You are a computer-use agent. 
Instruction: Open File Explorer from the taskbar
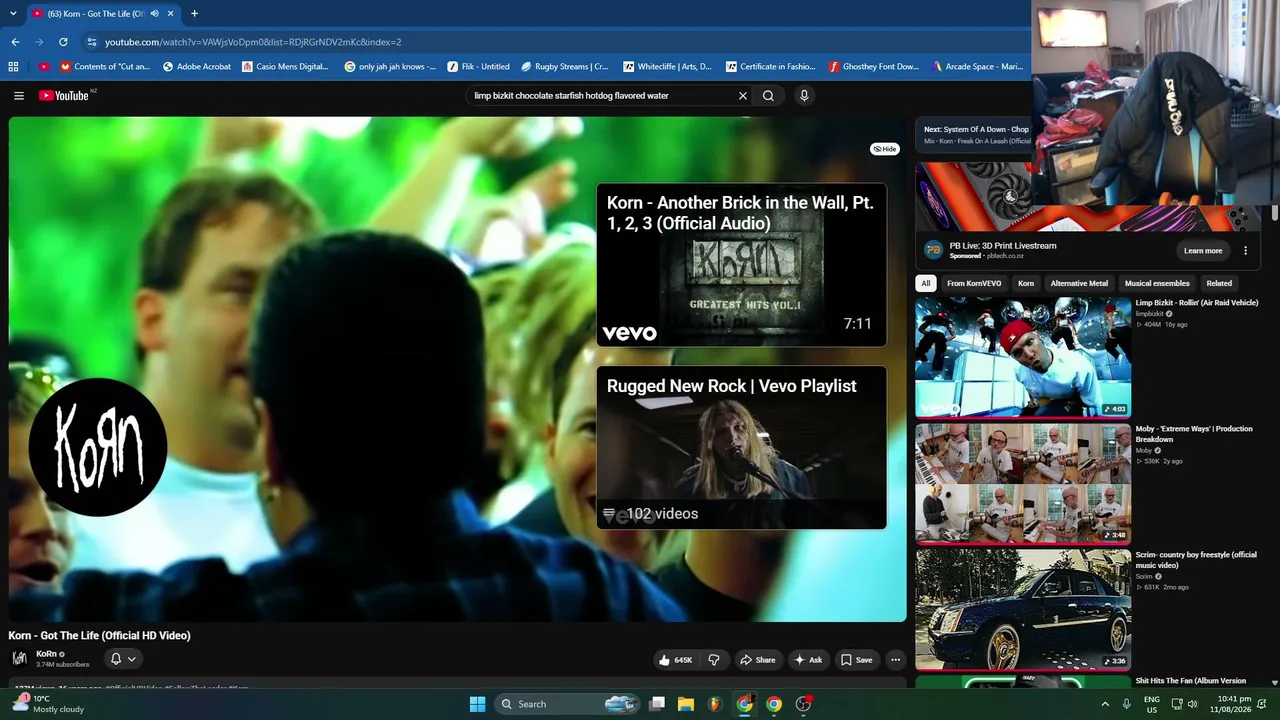click(685, 704)
